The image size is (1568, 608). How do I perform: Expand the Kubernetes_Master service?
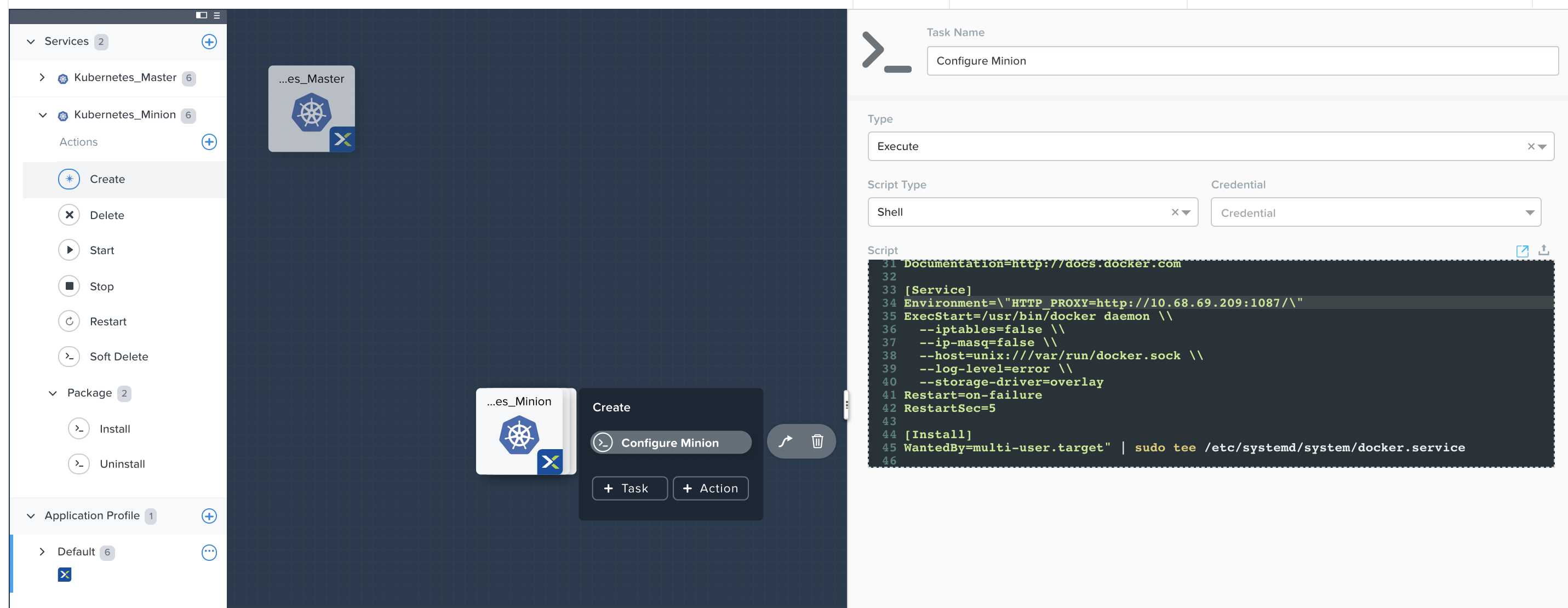click(42, 77)
